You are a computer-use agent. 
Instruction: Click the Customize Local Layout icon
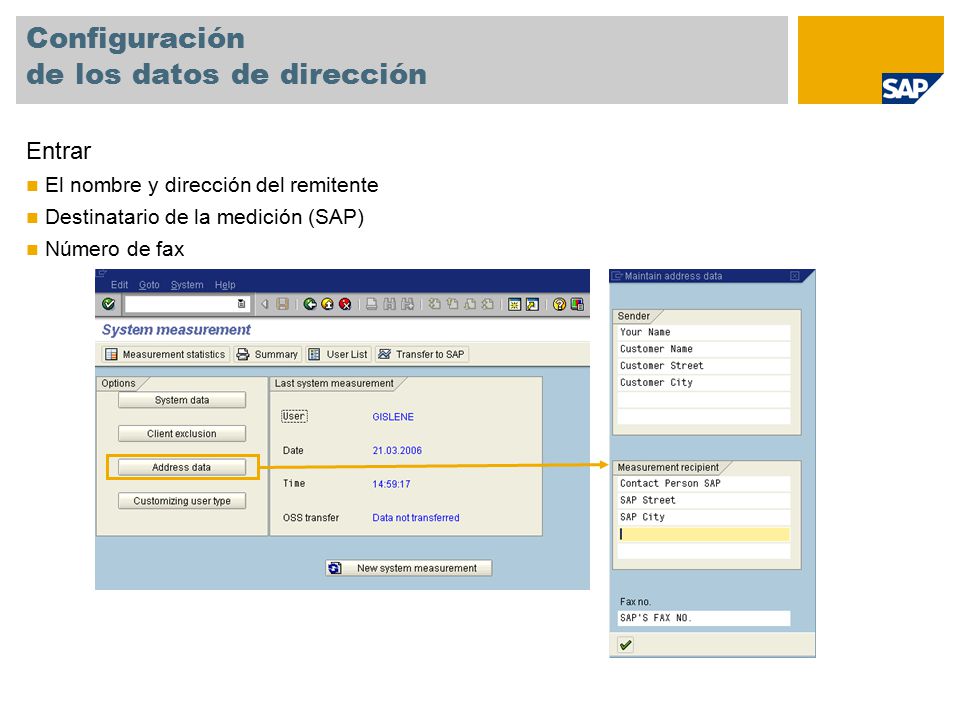click(x=577, y=304)
